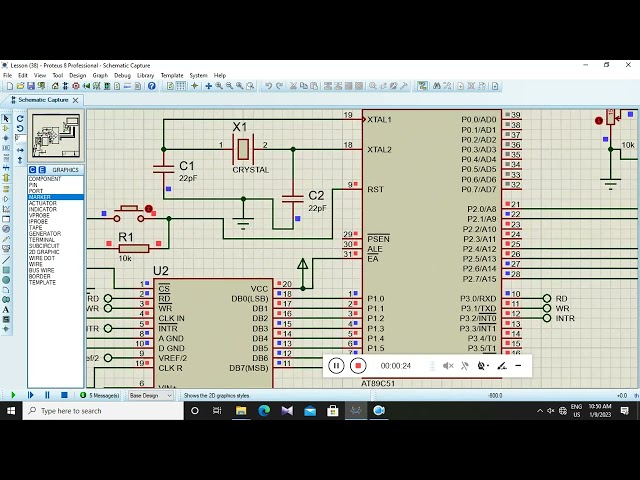The height and width of the screenshot is (480, 640).
Task: Toggle the recorder microphone mute icon
Action: point(464,366)
